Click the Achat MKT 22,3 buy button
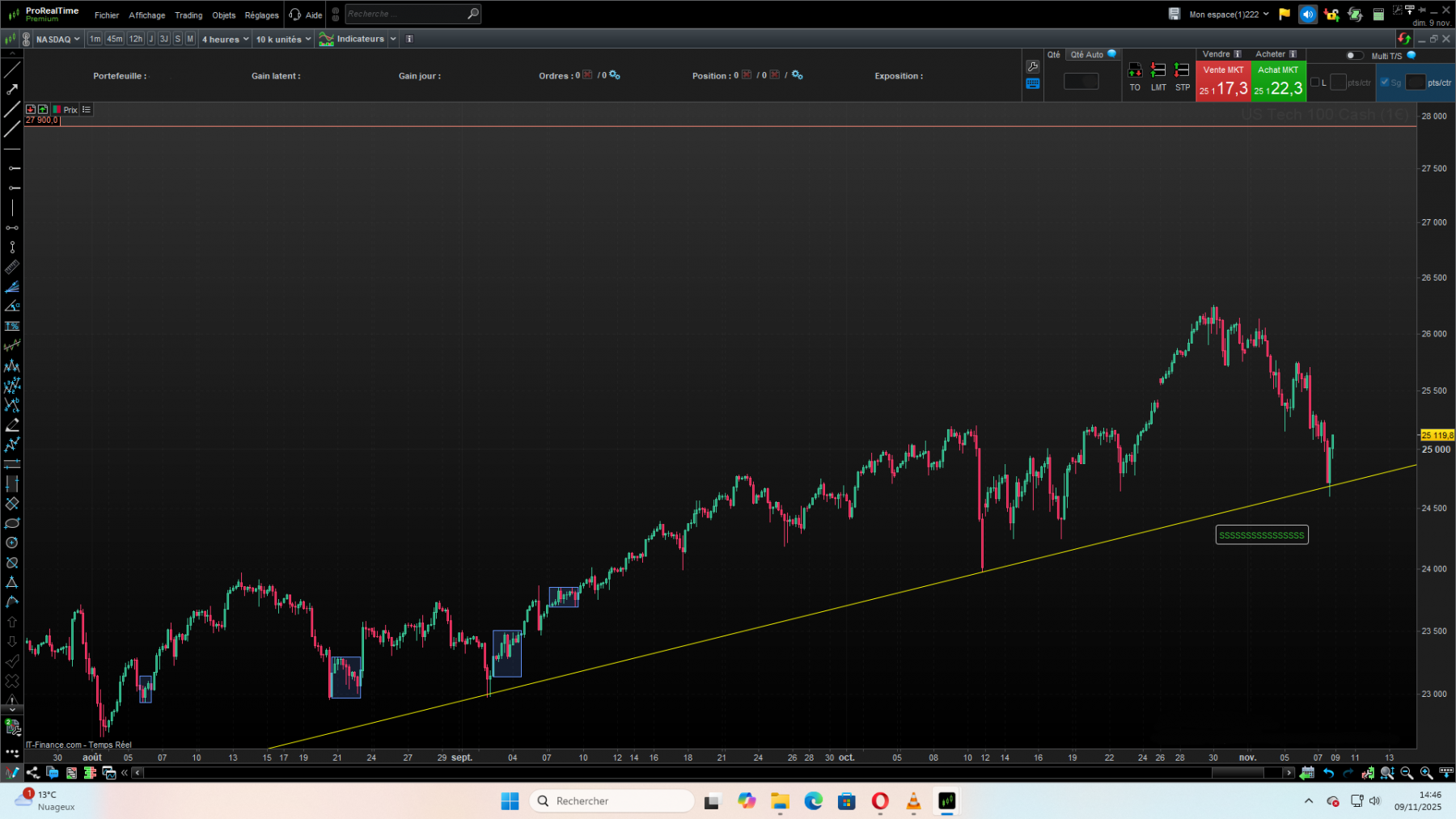 [x=1278, y=82]
